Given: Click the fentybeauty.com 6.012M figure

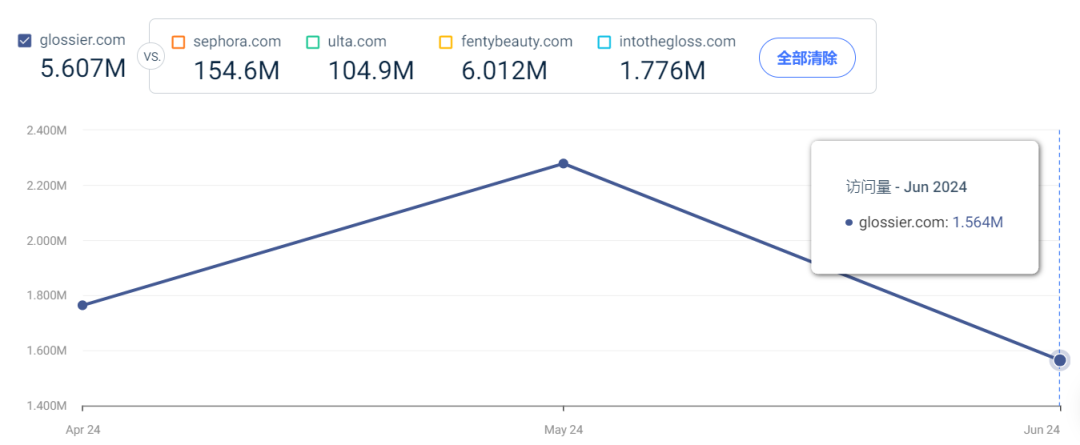Looking at the screenshot, I should pos(504,71).
